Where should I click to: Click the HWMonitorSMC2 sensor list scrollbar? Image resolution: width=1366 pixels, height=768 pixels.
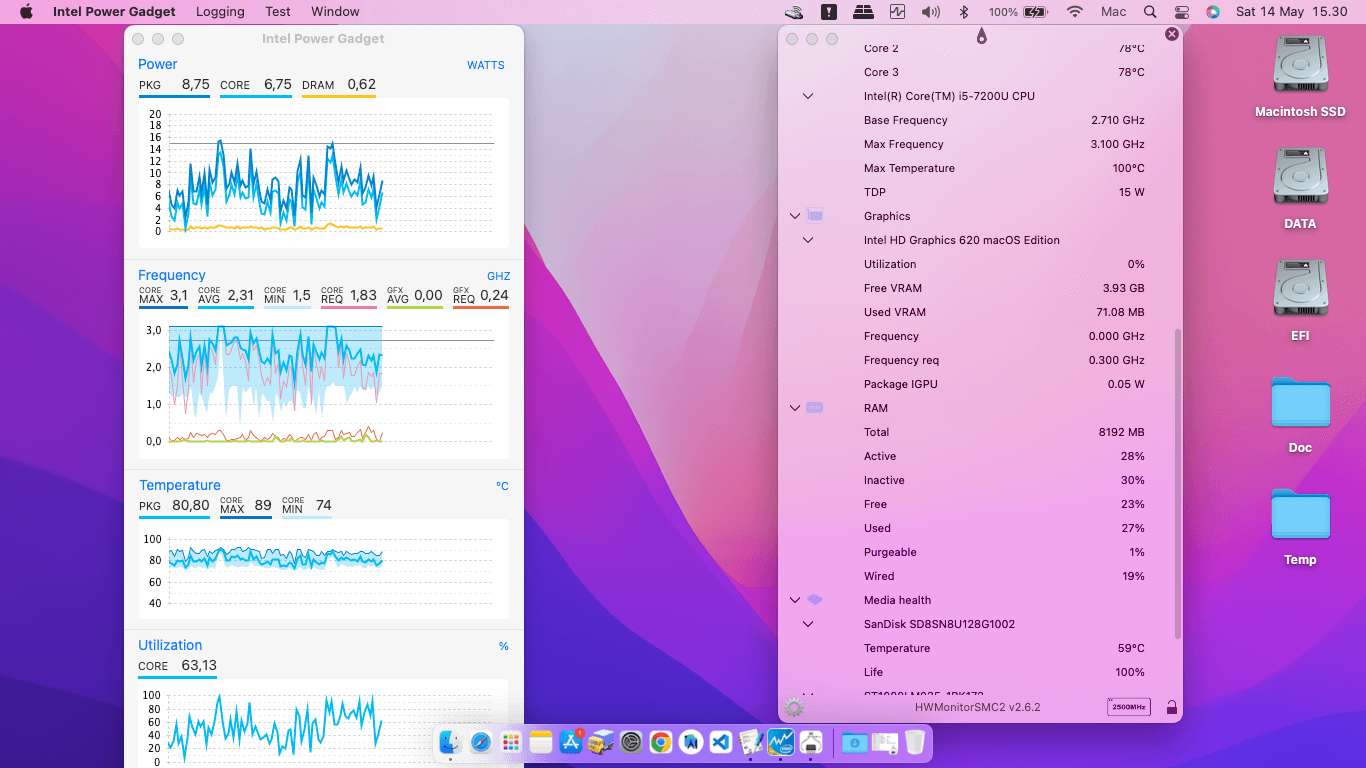1178,484
